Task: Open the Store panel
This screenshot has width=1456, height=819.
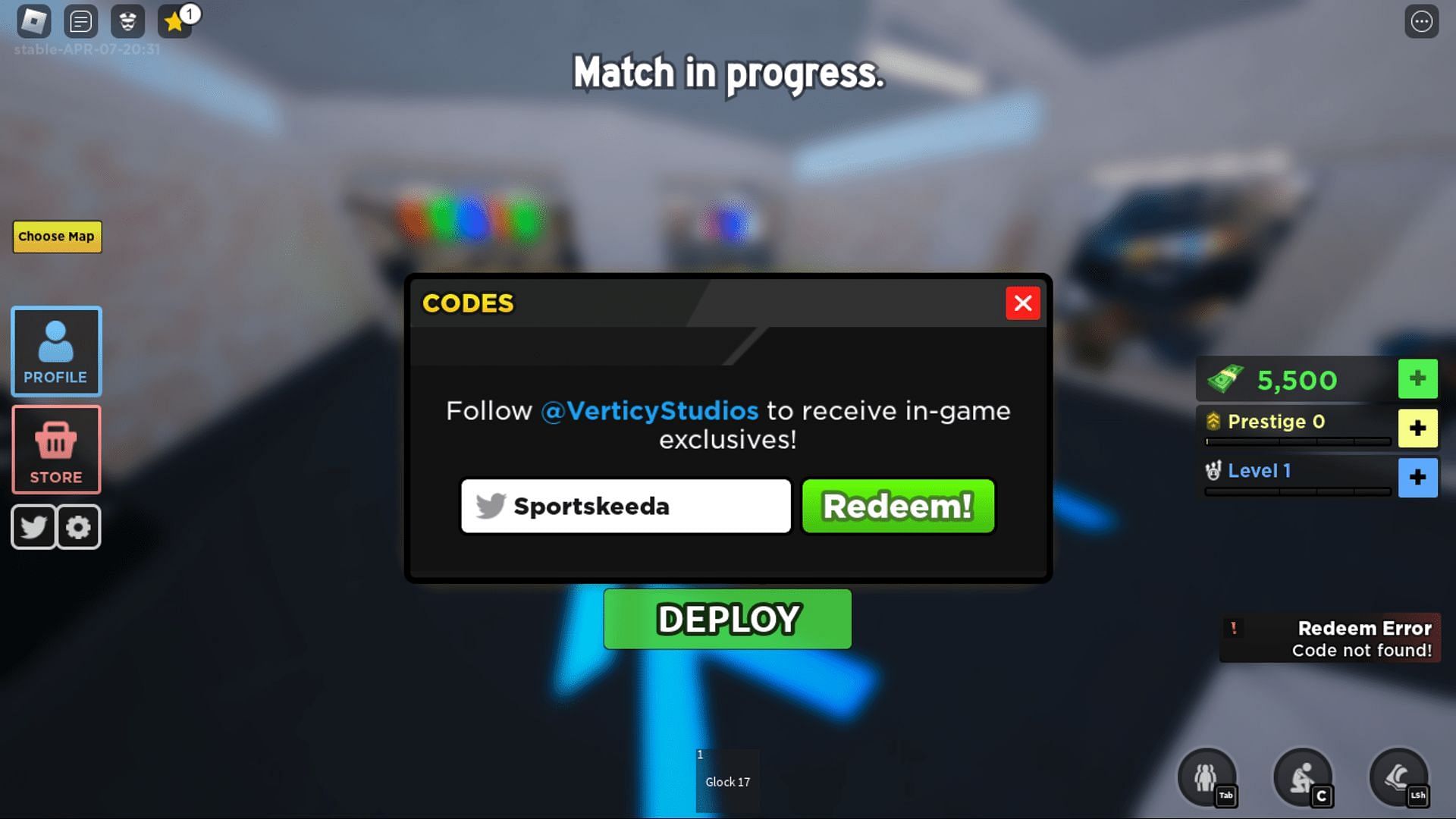Action: [x=57, y=449]
